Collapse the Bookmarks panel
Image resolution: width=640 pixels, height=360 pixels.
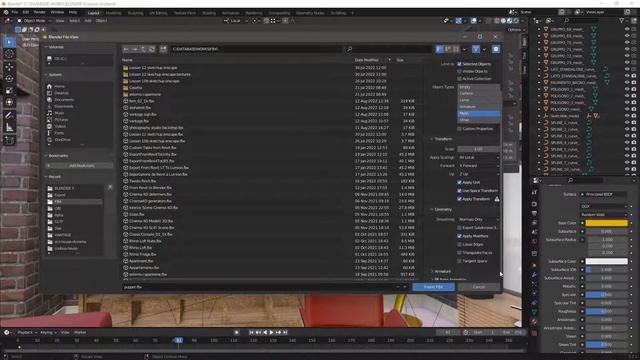click(57, 156)
